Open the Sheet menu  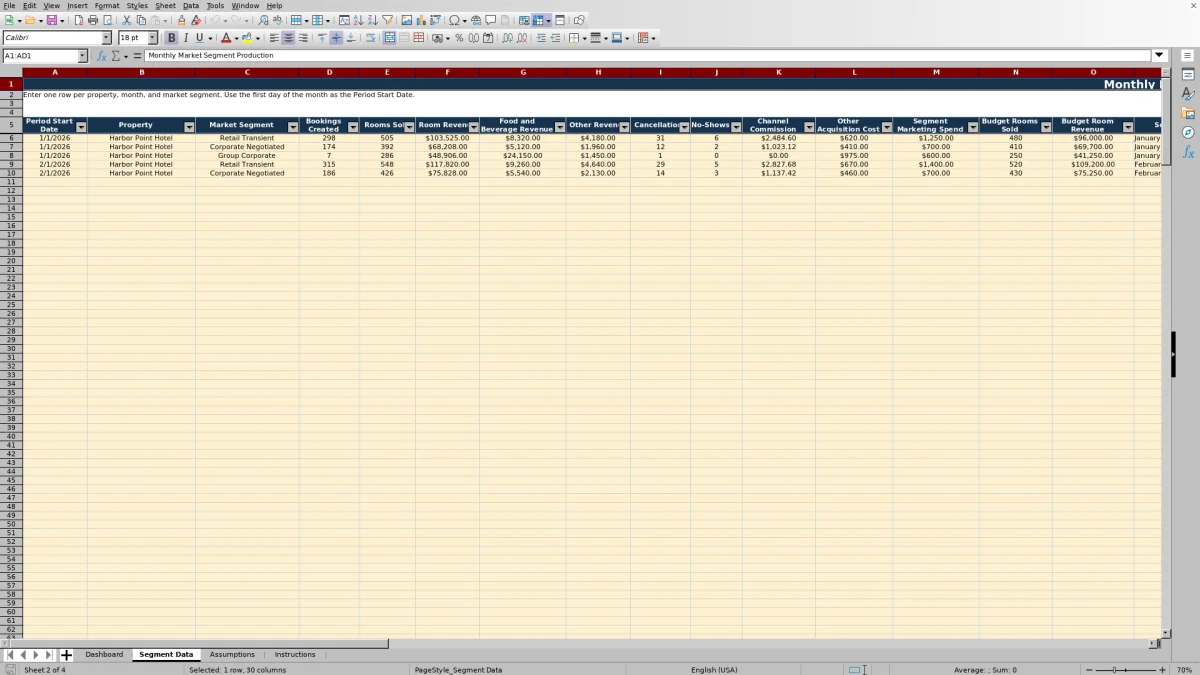click(165, 6)
